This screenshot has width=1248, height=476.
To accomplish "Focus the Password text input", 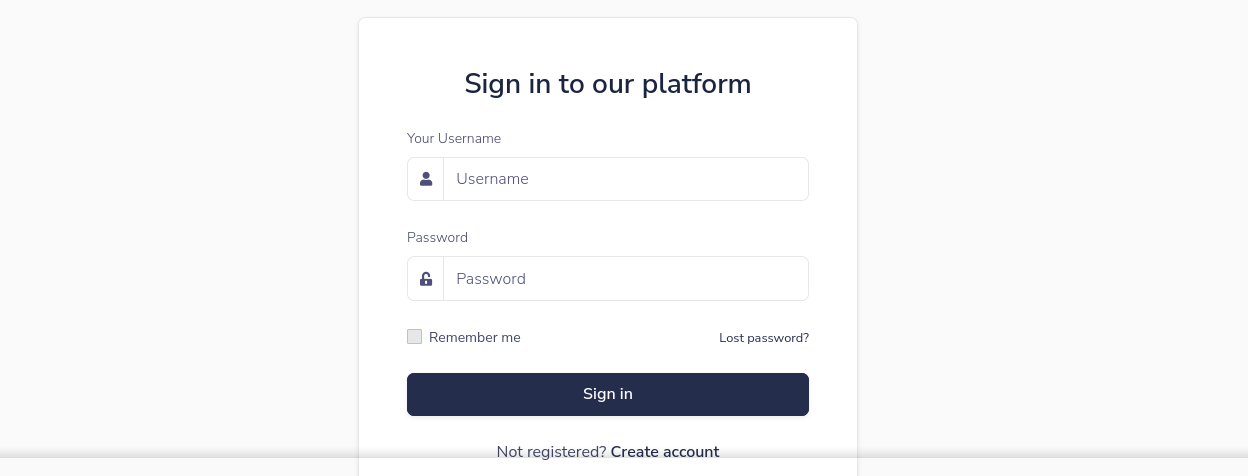I will 625,279.
